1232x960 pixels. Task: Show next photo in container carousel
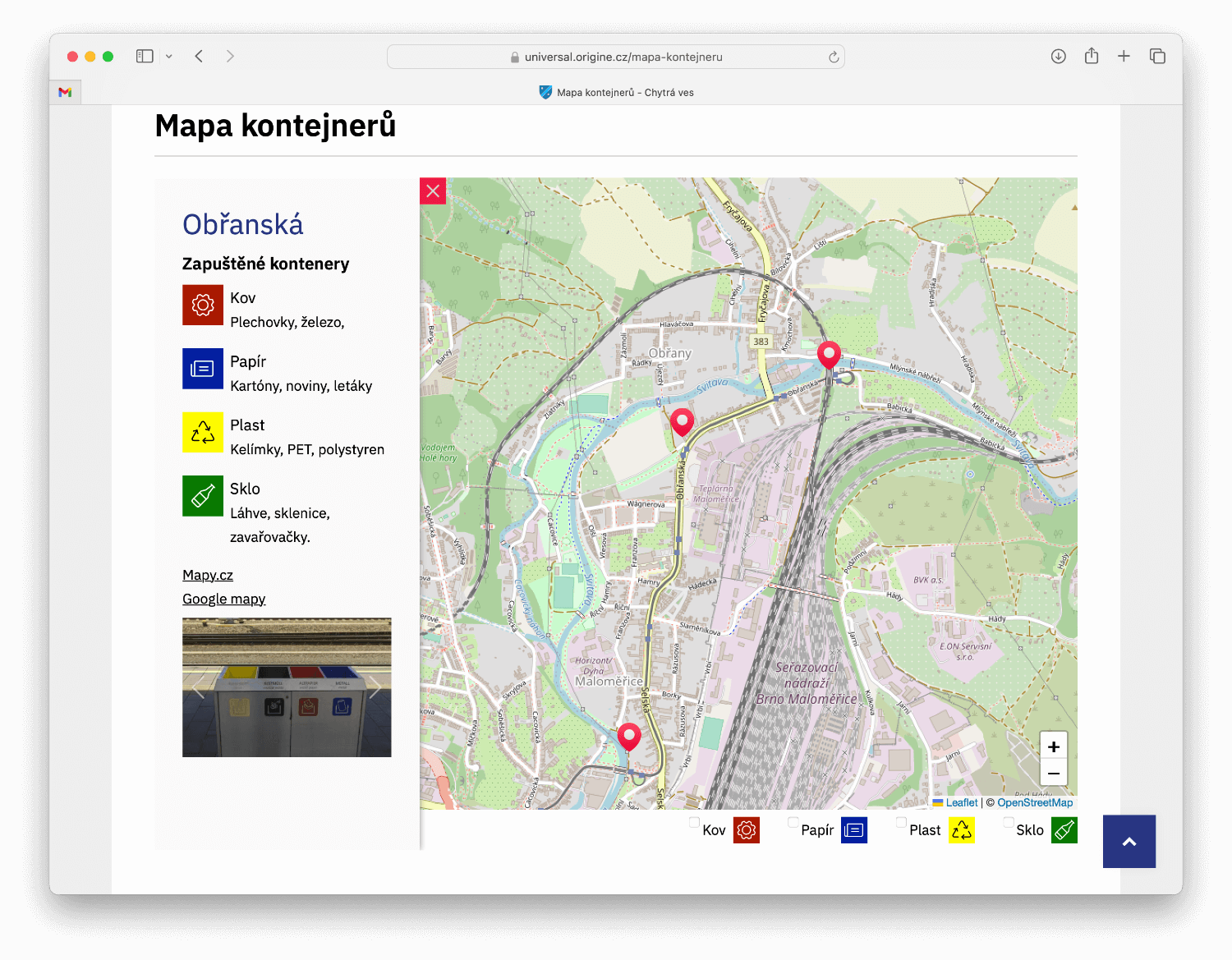tap(375, 687)
